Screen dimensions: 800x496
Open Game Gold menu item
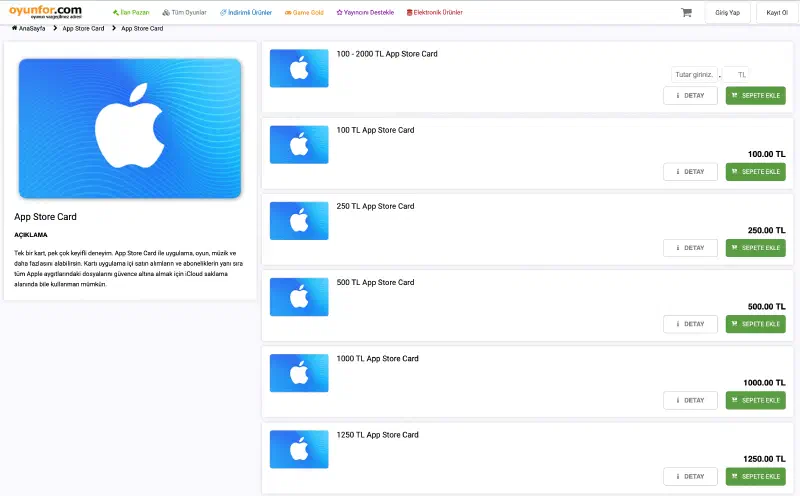(304, 12)
